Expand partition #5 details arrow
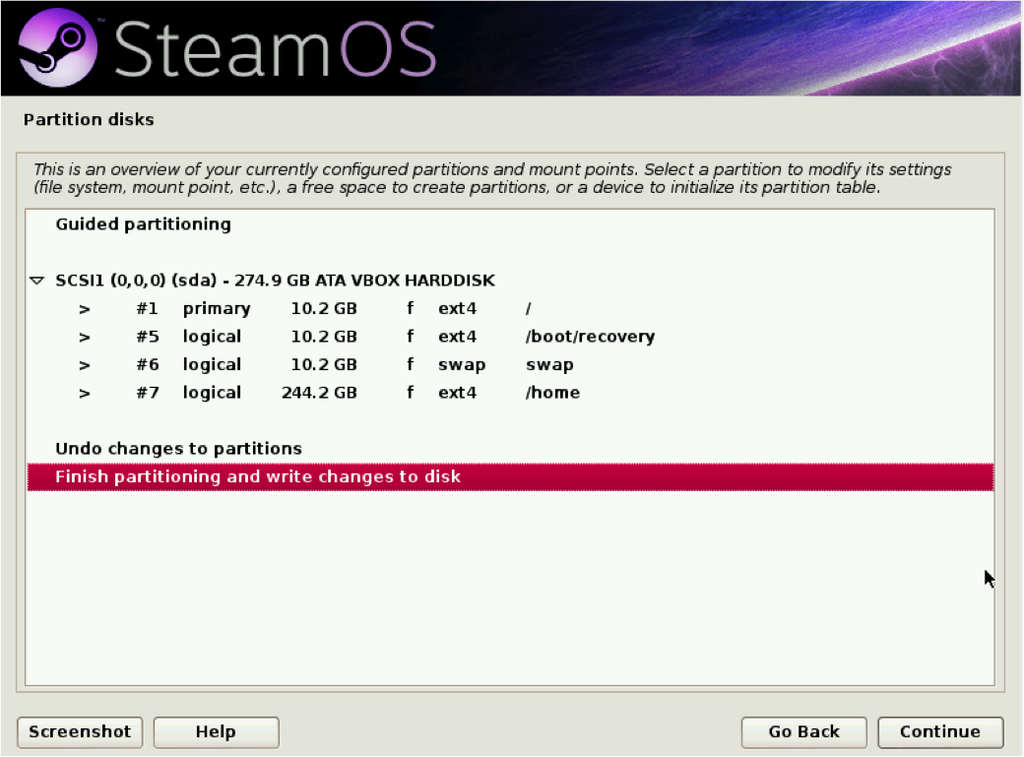 [84, 336]
